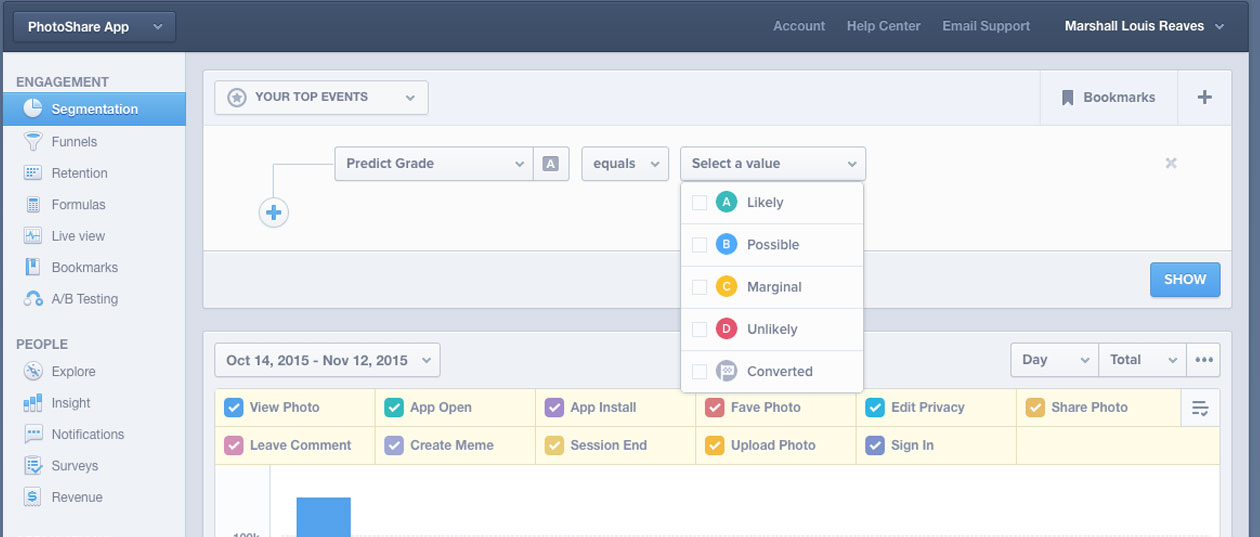Open the Email Support link

coord(986,26)
